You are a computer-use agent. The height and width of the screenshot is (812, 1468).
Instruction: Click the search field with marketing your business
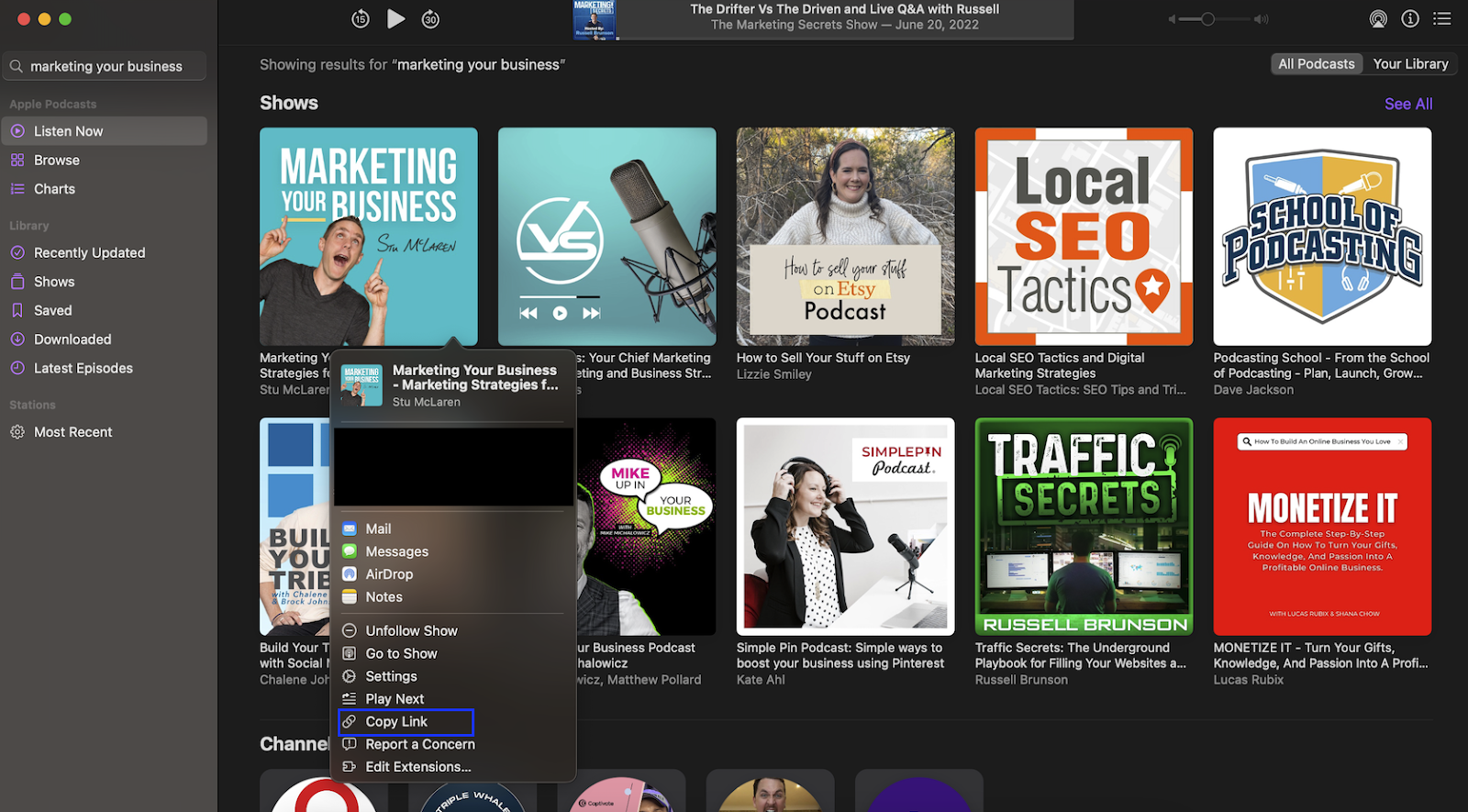point(105,66)
